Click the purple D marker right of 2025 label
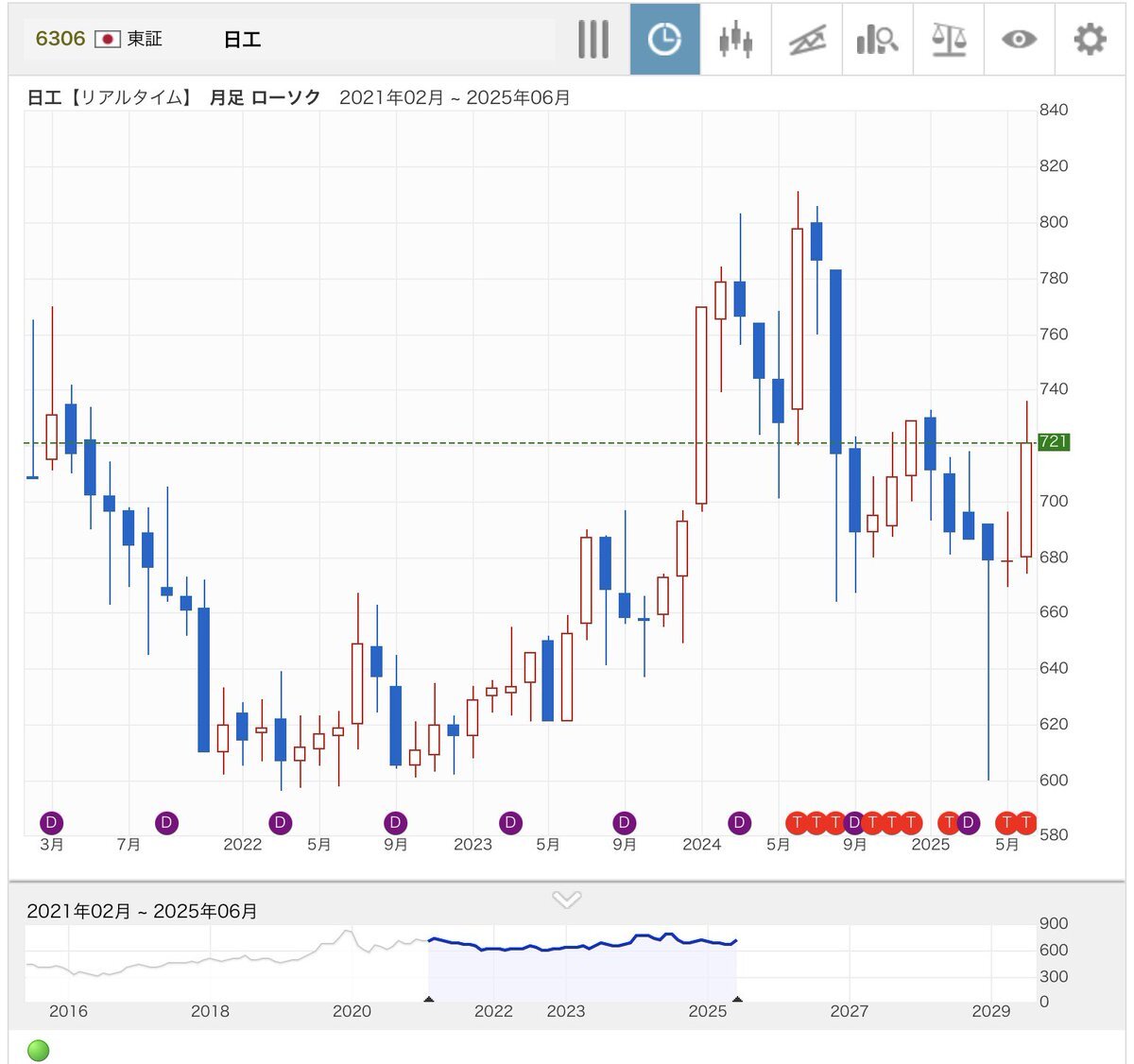The width and height of the screenshot is (1134, 1064). click(x=968, y=822)
